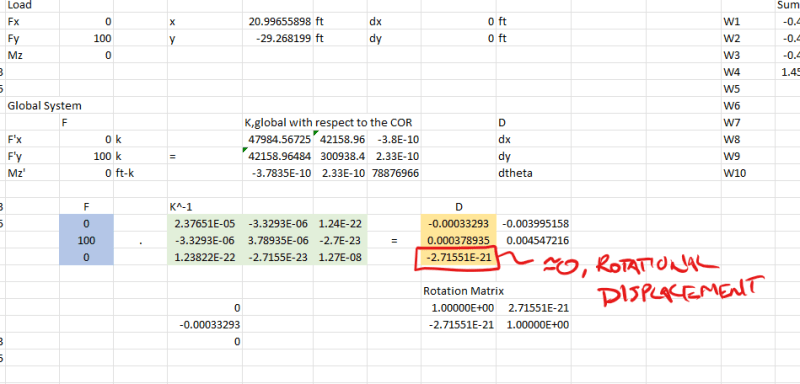Click "K,global with respect to the COR" header
The height and width of the screenshot is (384, 800).
pyautogui.click(x=329, y=123)
